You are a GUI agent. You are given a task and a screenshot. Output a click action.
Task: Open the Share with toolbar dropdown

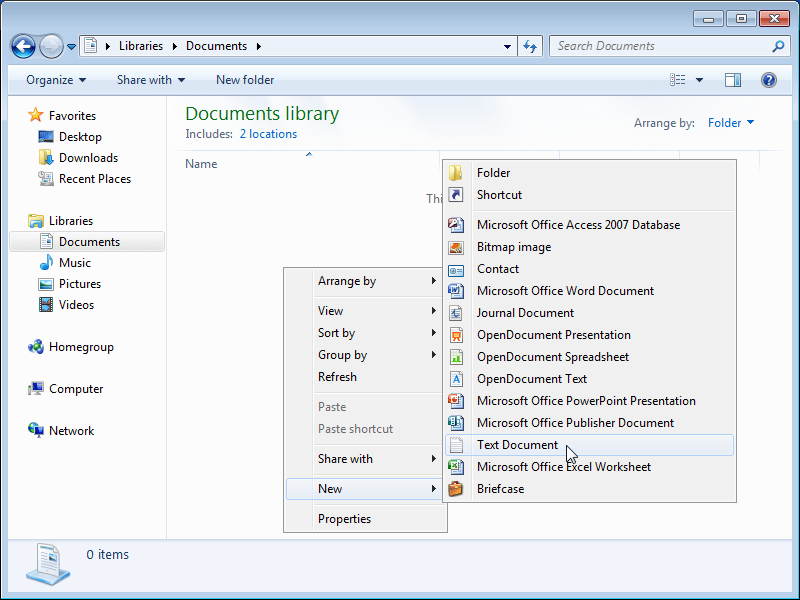[x=151, y=80]
